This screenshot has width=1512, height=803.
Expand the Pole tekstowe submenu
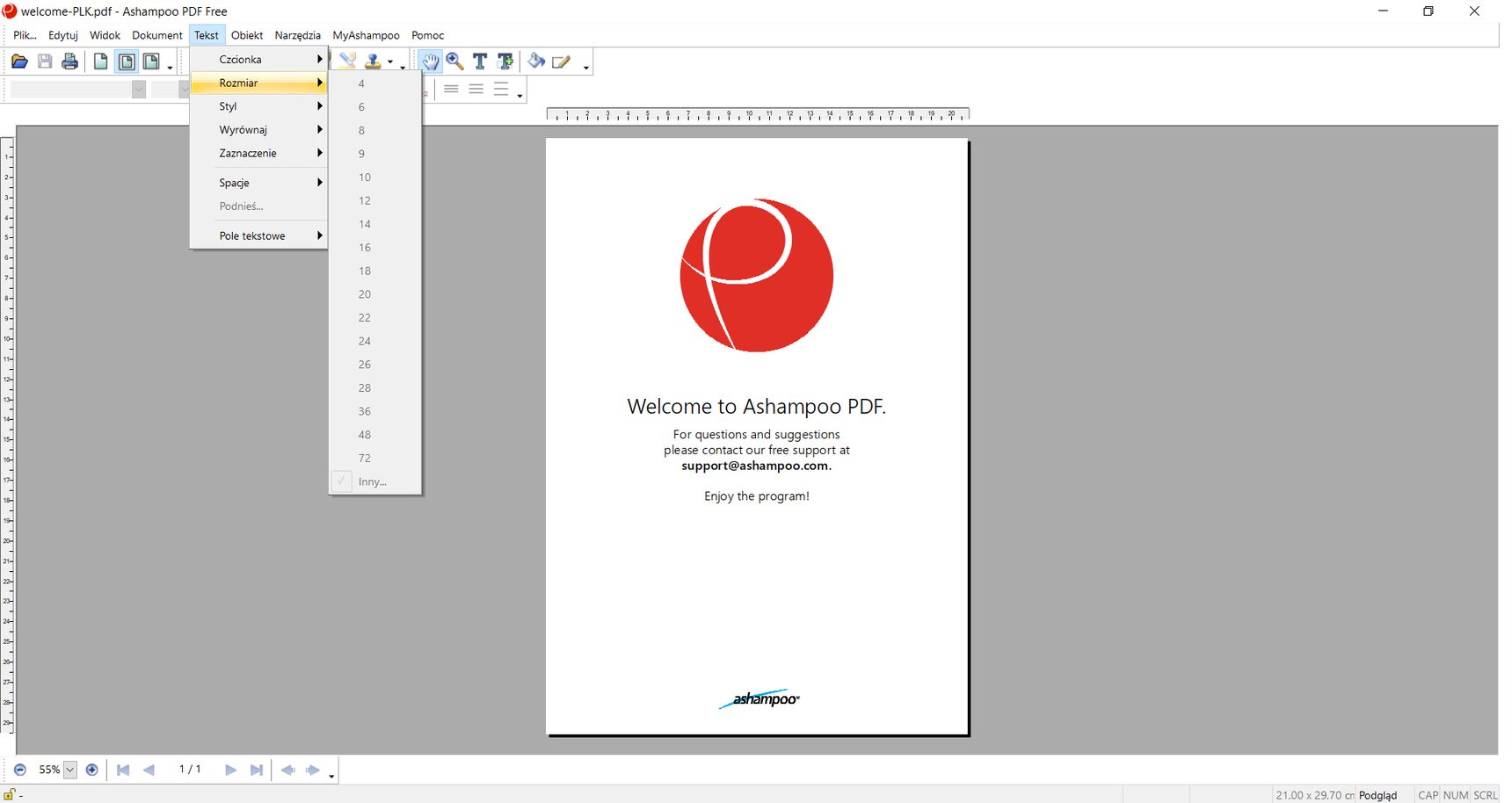(258, 235)
